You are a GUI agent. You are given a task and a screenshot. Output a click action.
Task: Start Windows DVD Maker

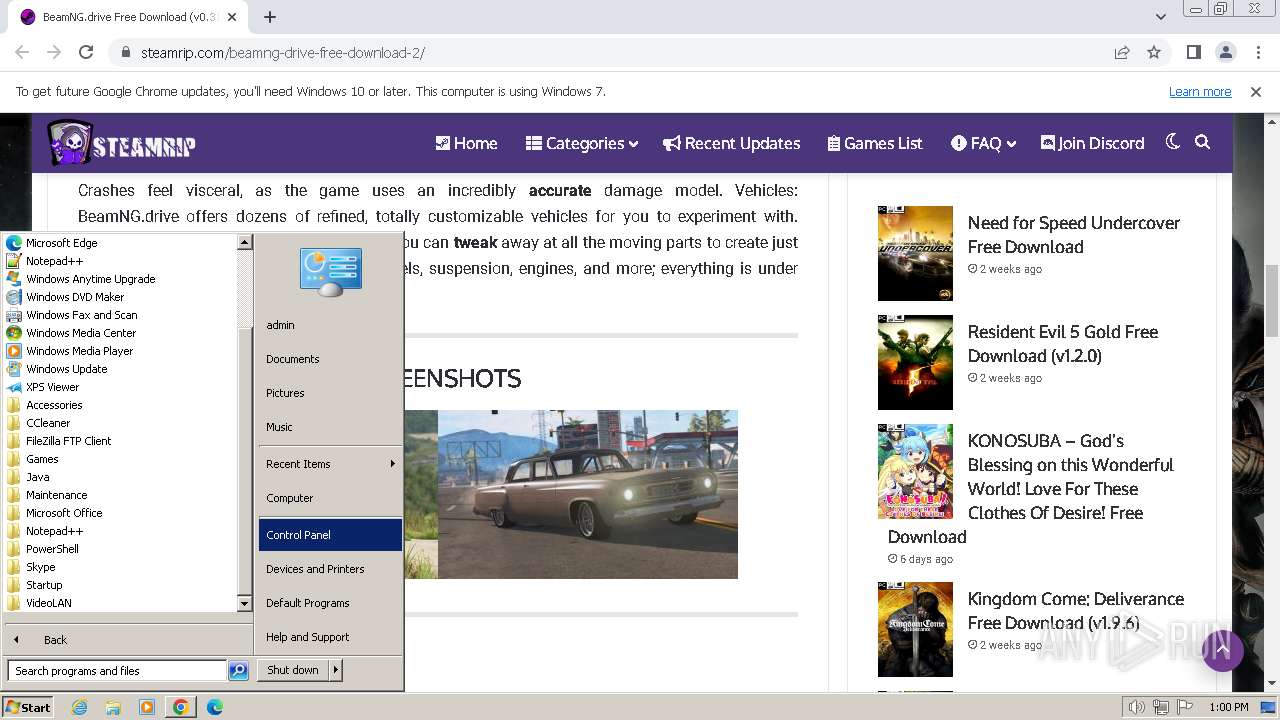point(75,297)
